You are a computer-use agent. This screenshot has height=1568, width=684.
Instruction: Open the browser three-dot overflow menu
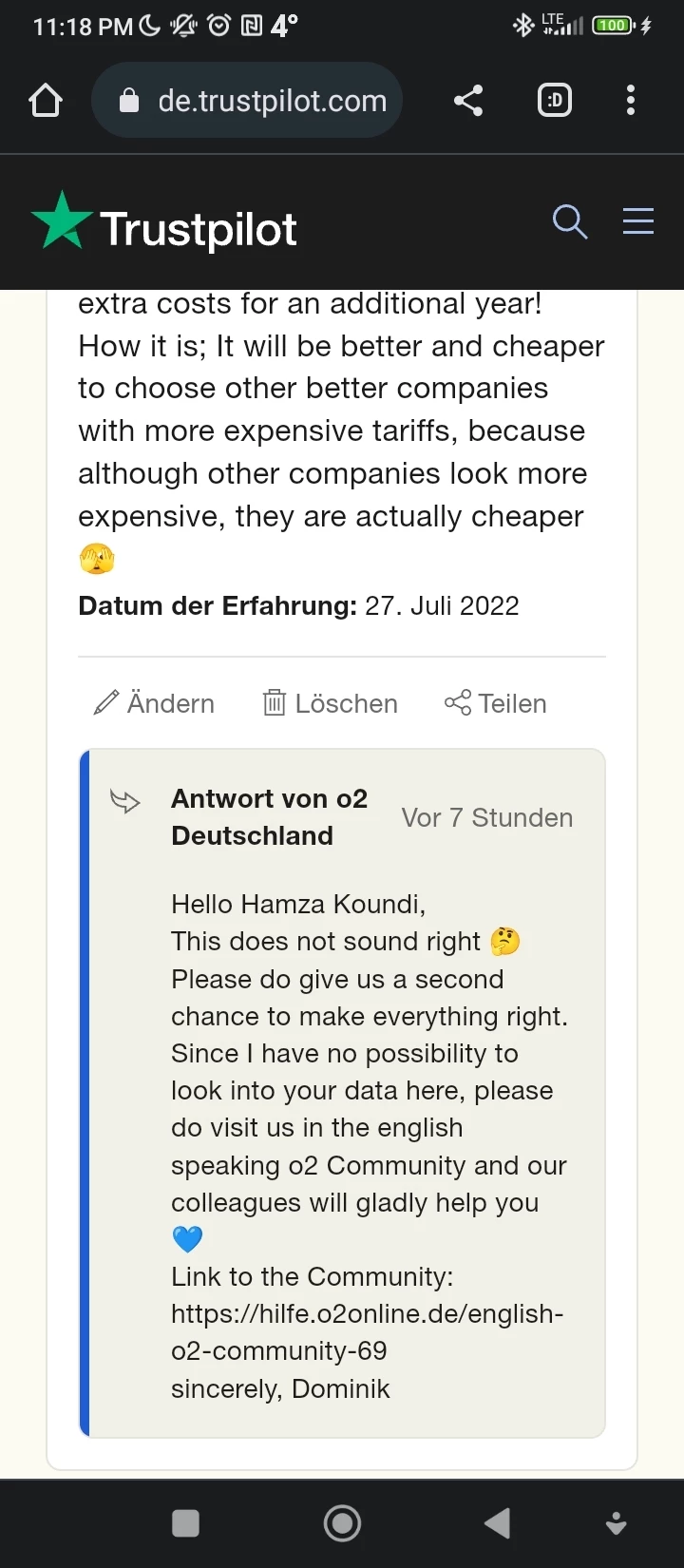click(631, 100)
